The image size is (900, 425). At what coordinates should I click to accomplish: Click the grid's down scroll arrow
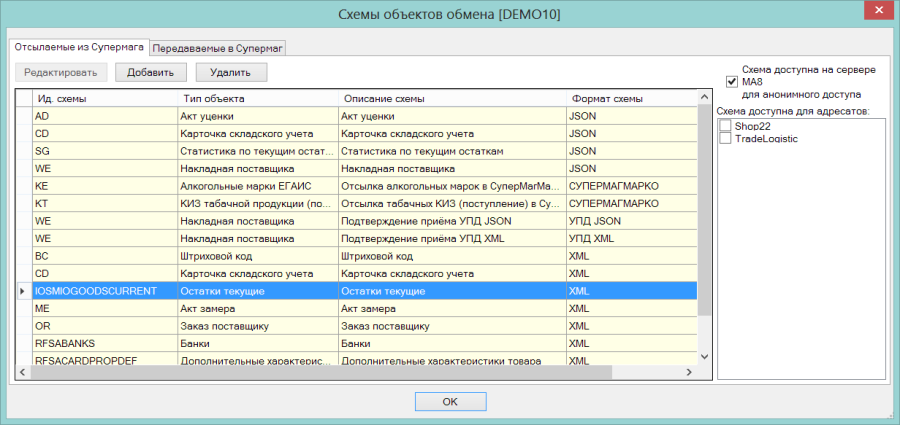pos(705,357)
